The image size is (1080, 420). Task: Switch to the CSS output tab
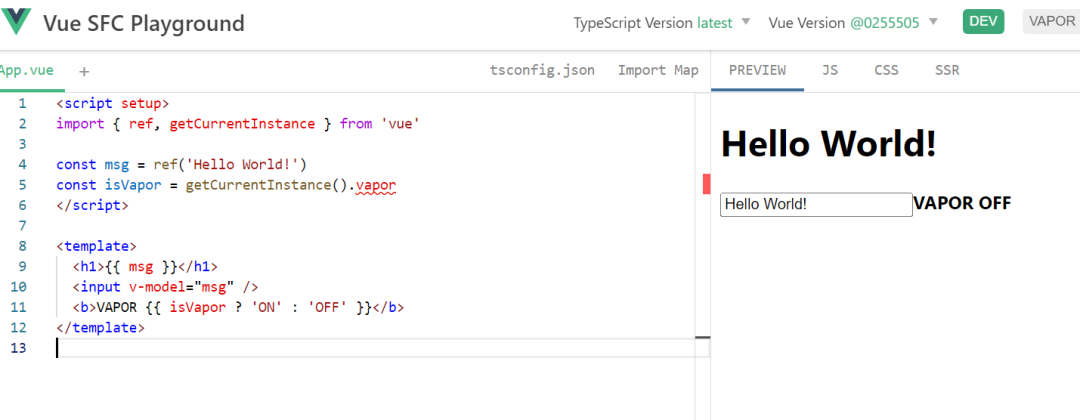point(886,70)
